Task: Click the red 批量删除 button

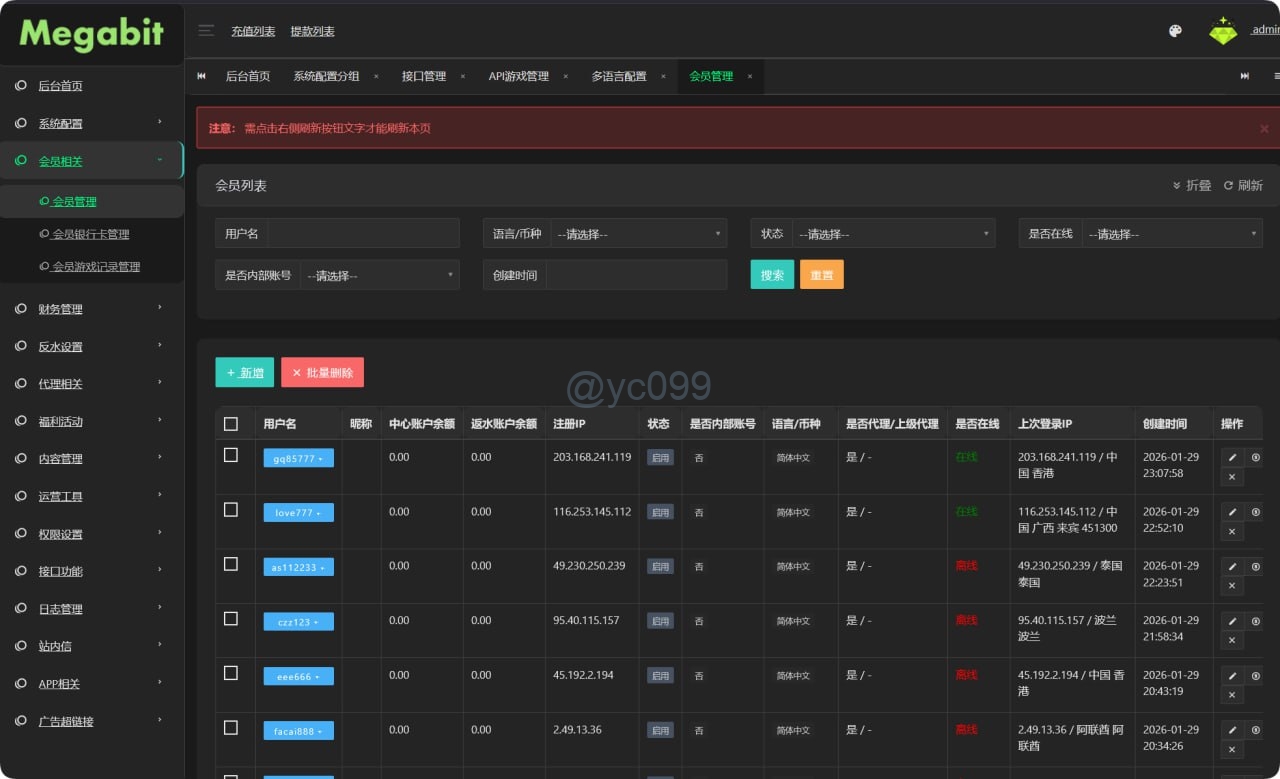Action: click(x=322, y=373)
